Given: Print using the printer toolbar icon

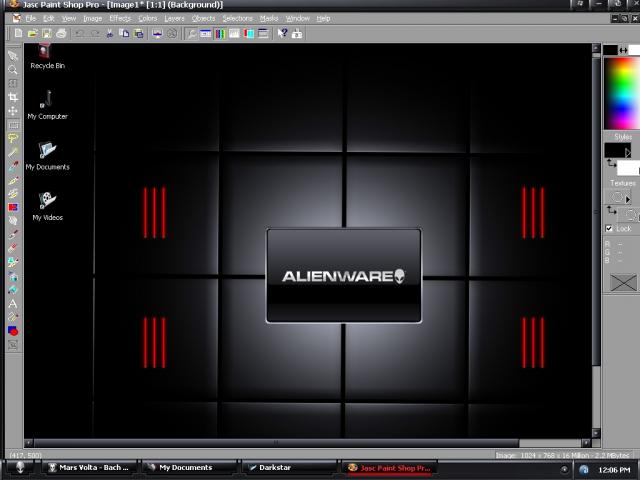Looking at the screenshot, I should coord(61,33).
